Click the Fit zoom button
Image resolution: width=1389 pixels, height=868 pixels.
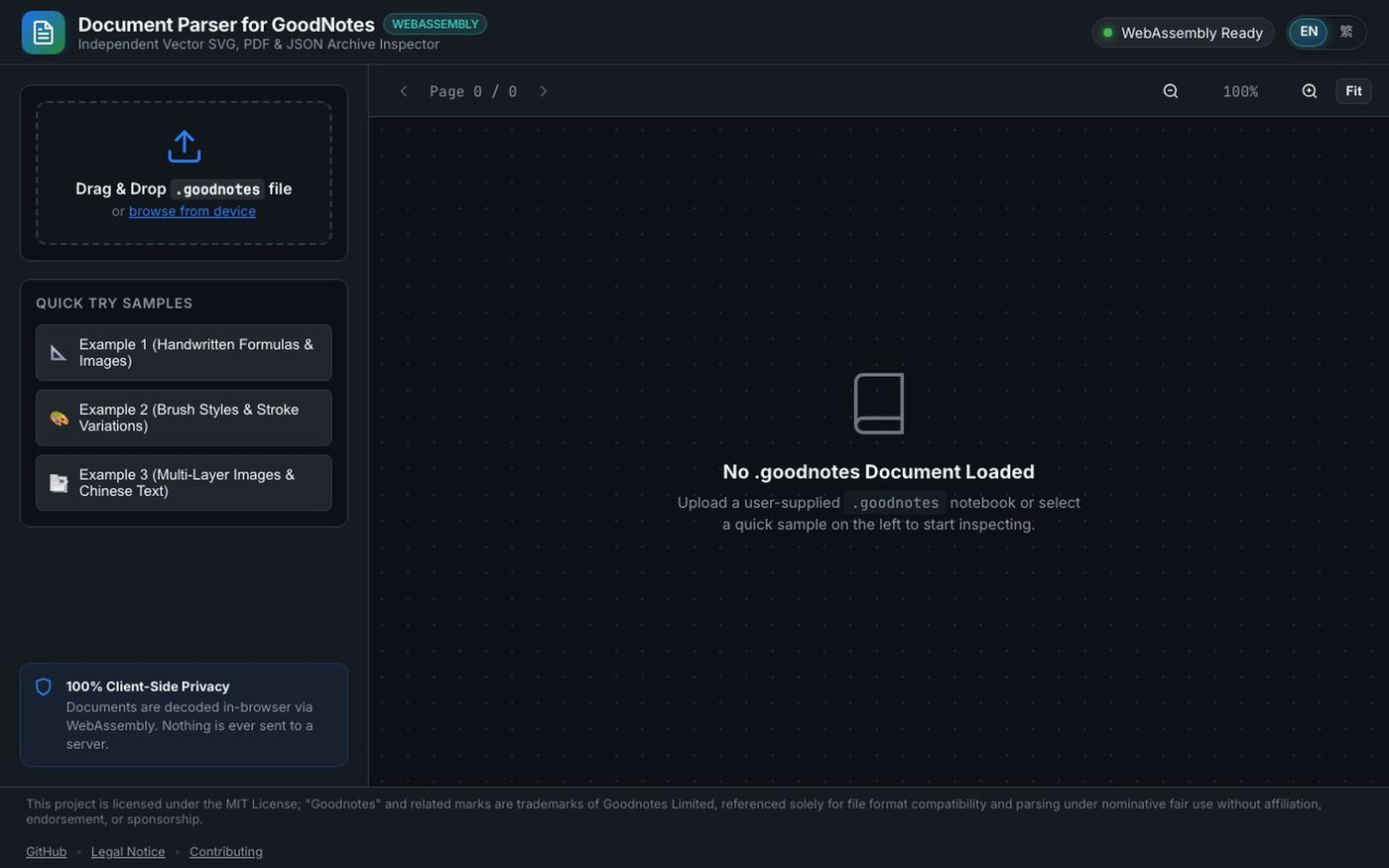pyautogui.click(x=1353, y=91)
